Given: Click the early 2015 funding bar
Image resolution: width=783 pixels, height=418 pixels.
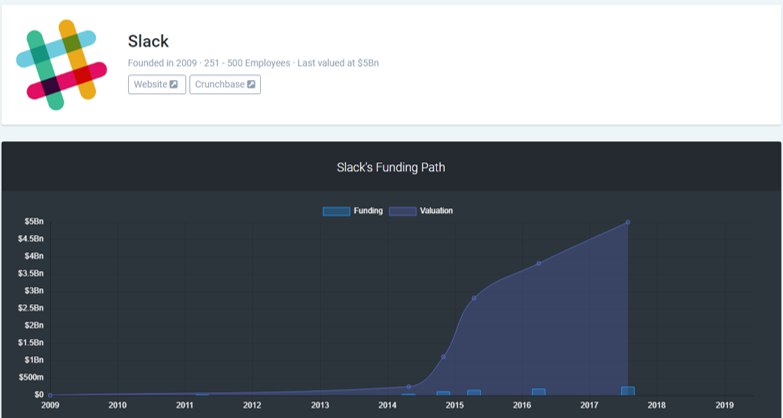Looking at the screenshot, I should [474, 393].
